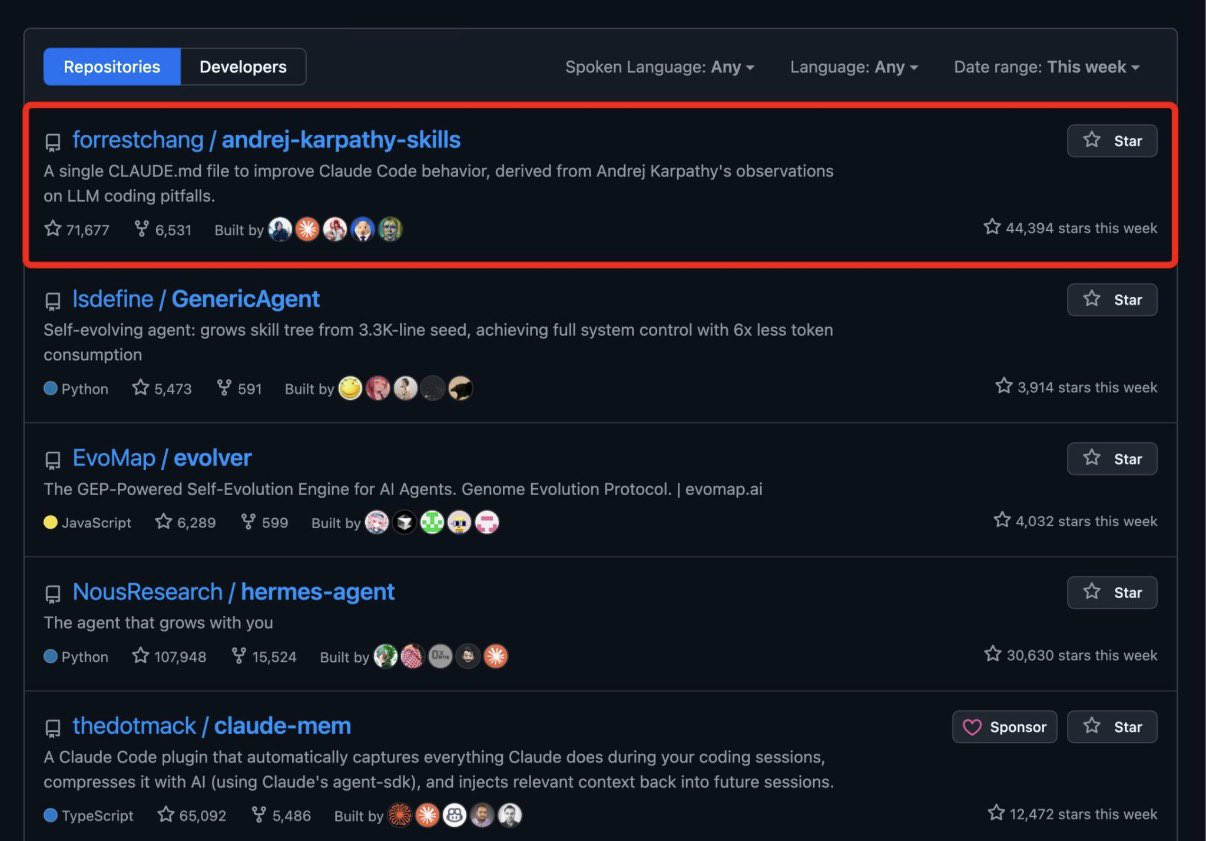Click JavaScript language label on evolver
Image resolution: width=1206 pixels, height=841 pixels.
(88, 522)
